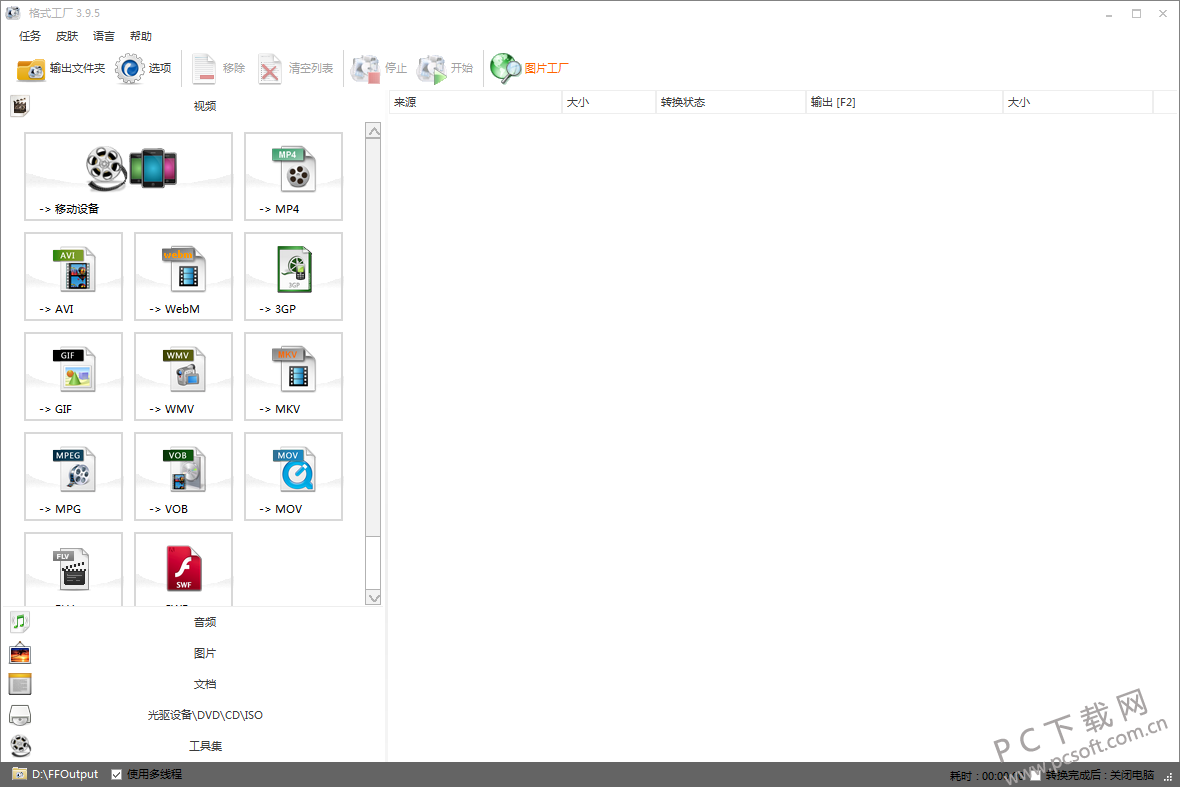Click the format list scroll down arrow

[373, 598]
